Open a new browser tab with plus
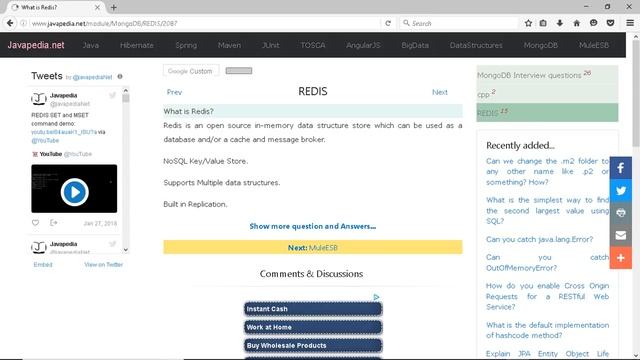 pyautogui.click(x=113, y=7)
